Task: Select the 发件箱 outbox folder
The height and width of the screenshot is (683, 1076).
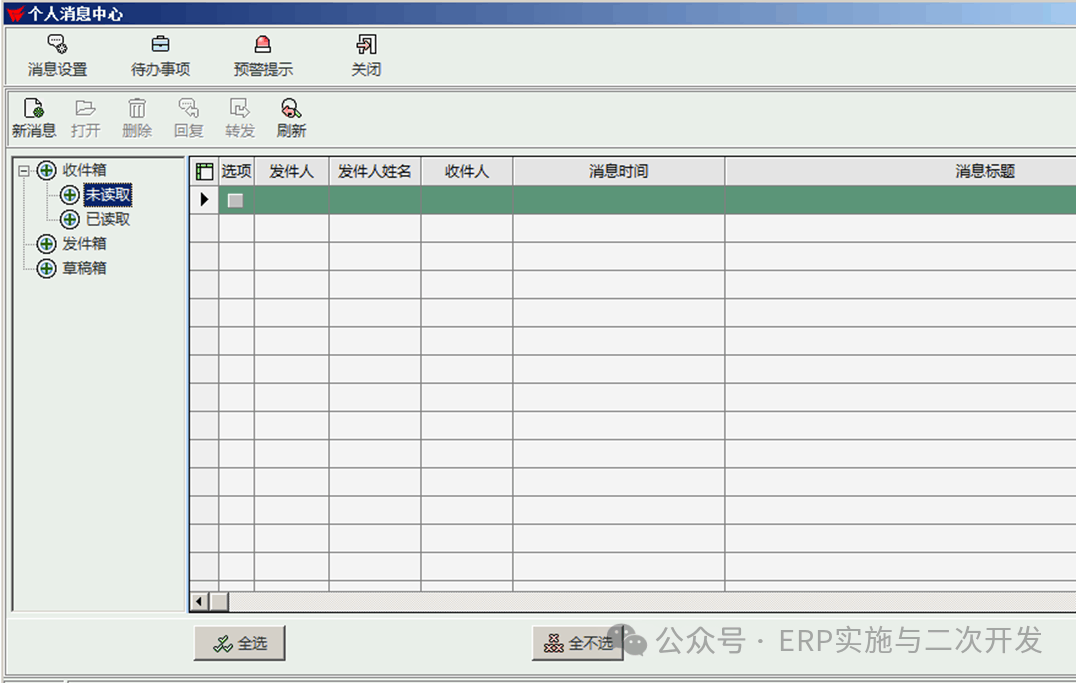Action: pos(84,244)
